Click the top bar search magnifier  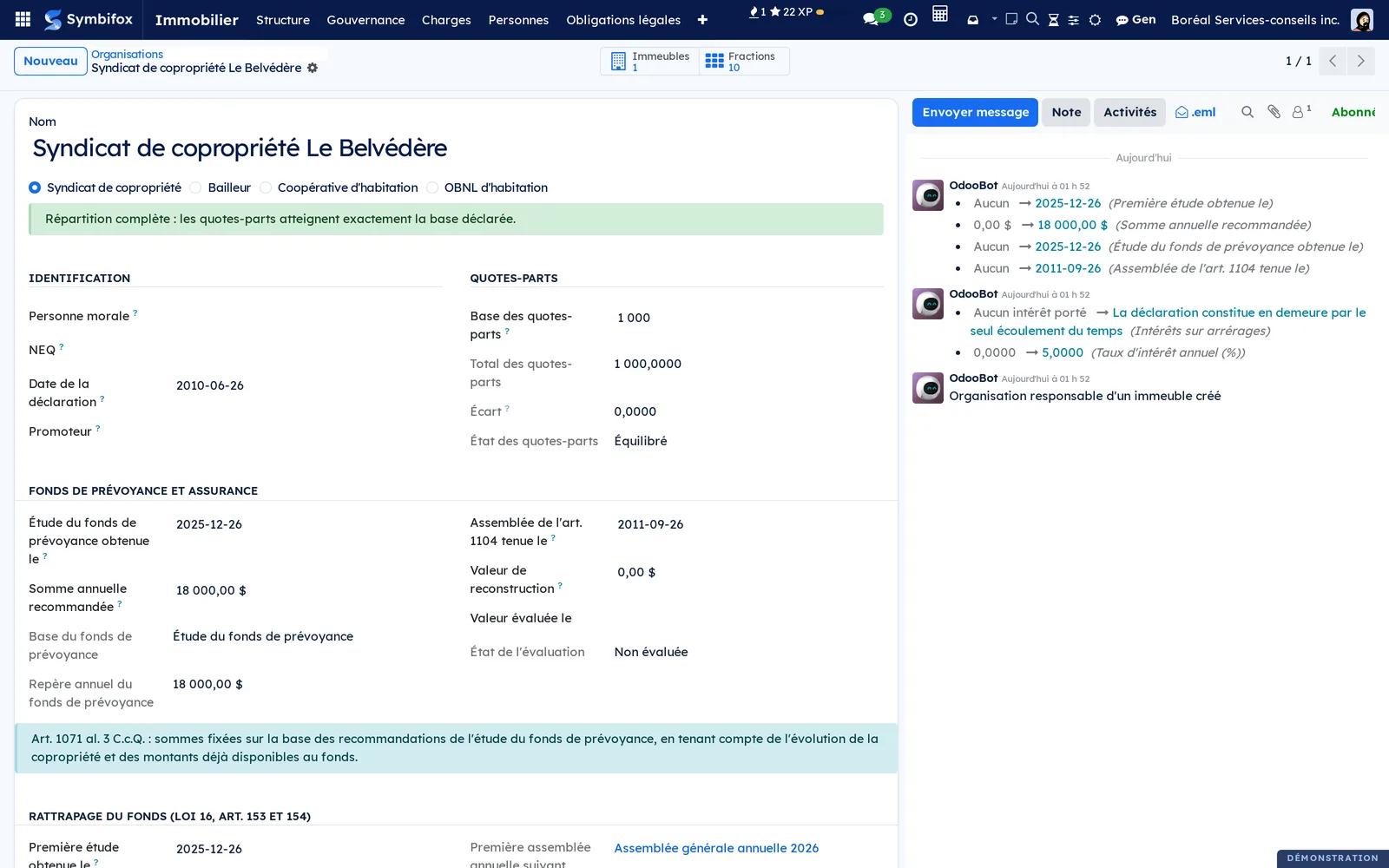coord(1032,18)
